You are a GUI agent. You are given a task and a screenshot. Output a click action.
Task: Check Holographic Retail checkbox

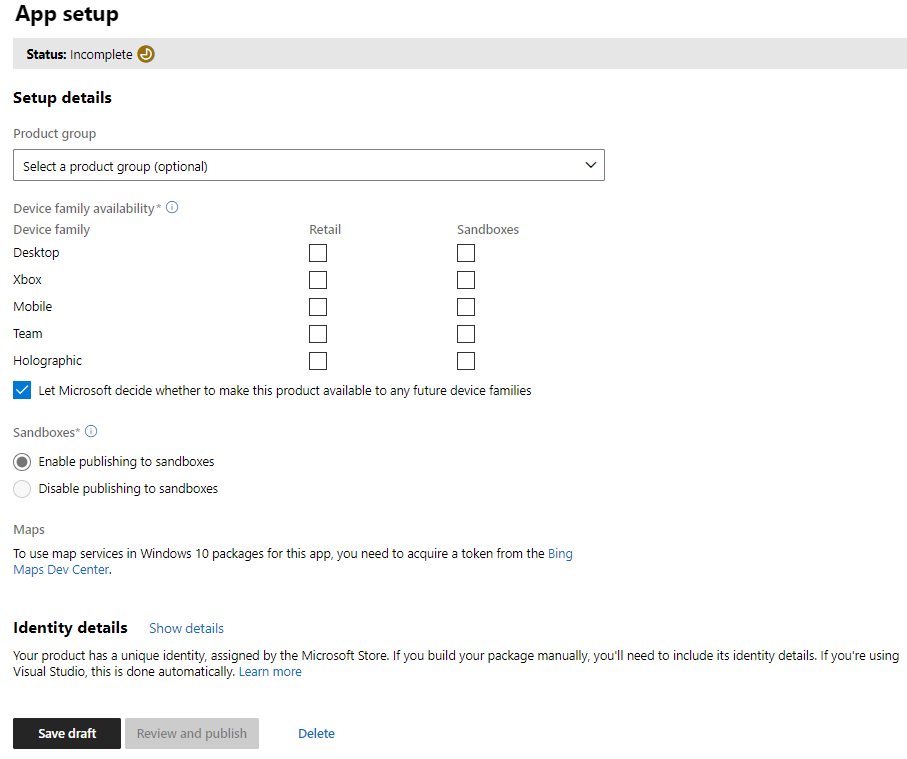(318, 361)
